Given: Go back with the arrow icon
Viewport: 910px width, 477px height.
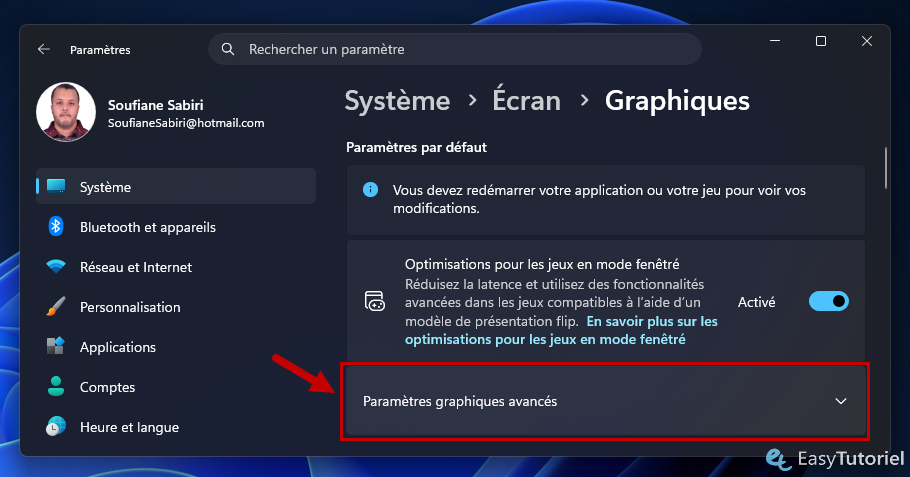Looking at the screenshot, I should coord(44,49).
